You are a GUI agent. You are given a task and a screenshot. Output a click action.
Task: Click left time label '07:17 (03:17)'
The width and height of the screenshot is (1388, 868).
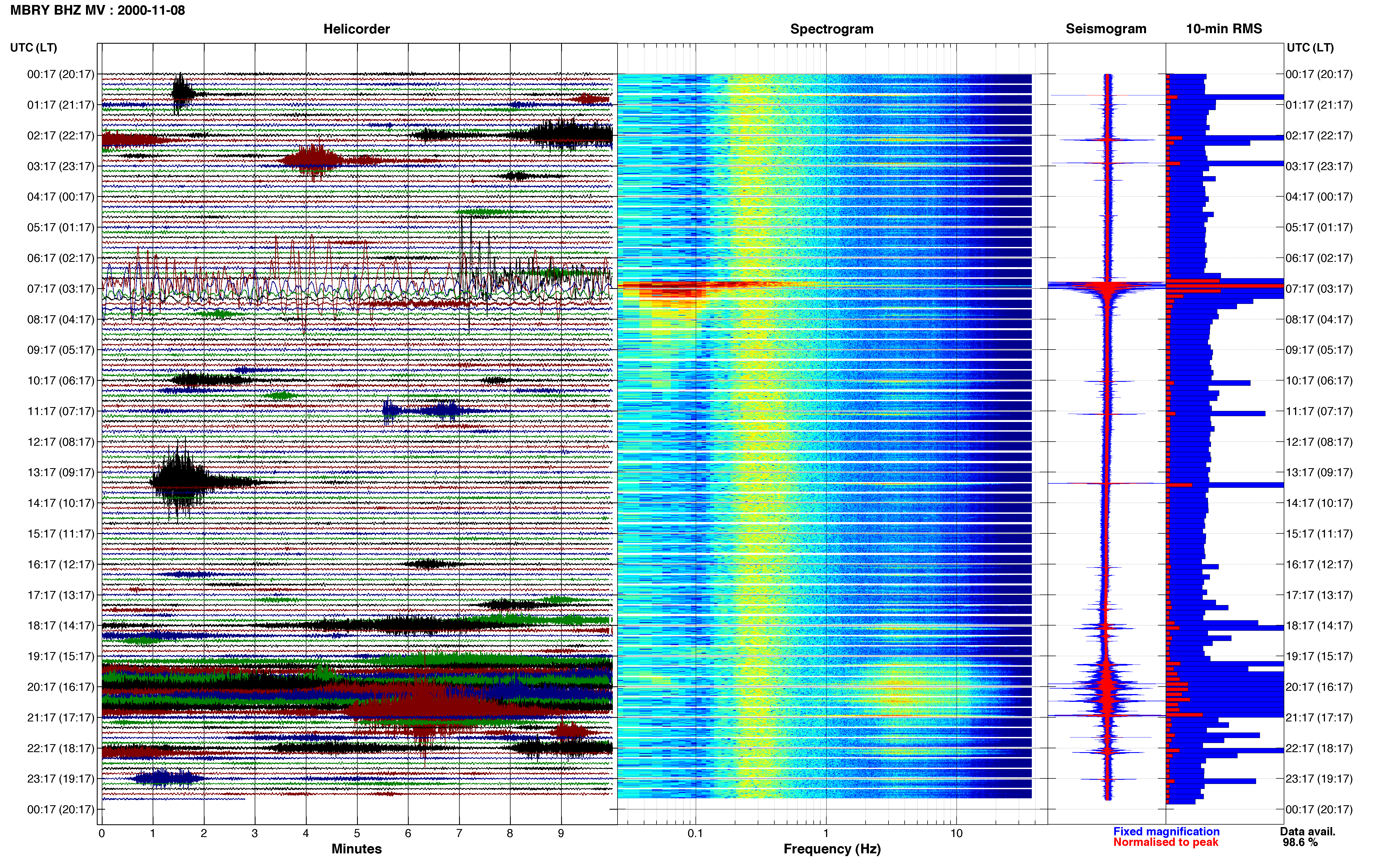click(x=61, y=288)
